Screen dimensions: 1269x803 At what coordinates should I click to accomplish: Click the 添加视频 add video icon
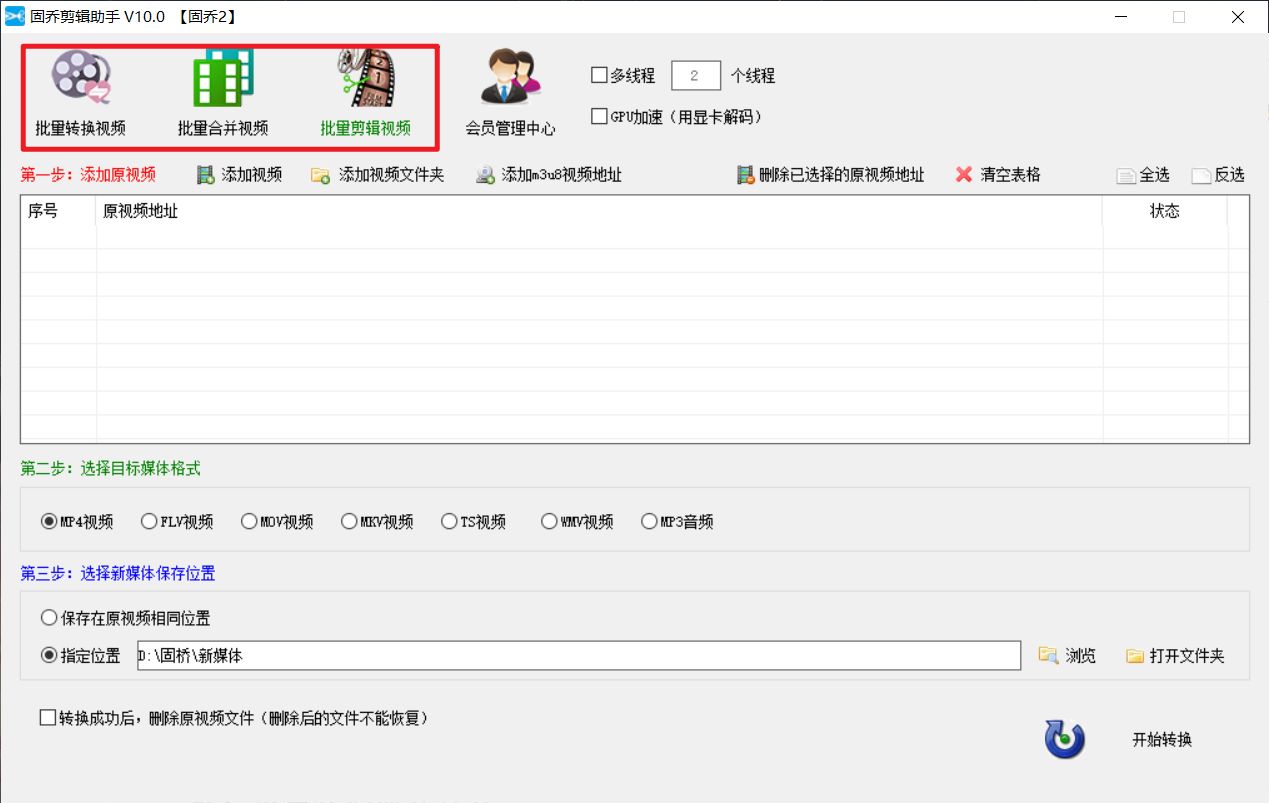click(206, 175)
